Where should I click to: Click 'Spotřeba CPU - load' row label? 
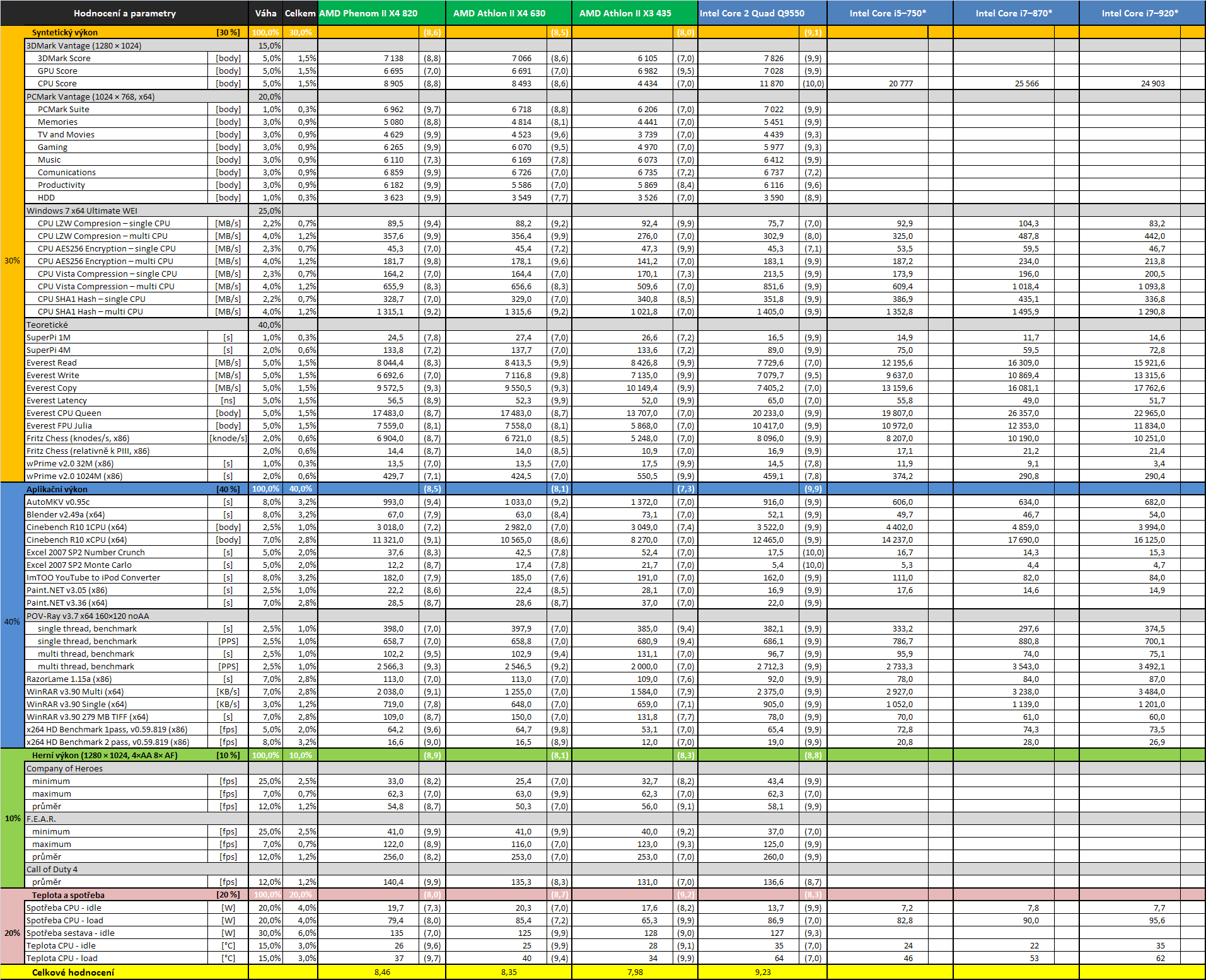[x=64, y=920]
